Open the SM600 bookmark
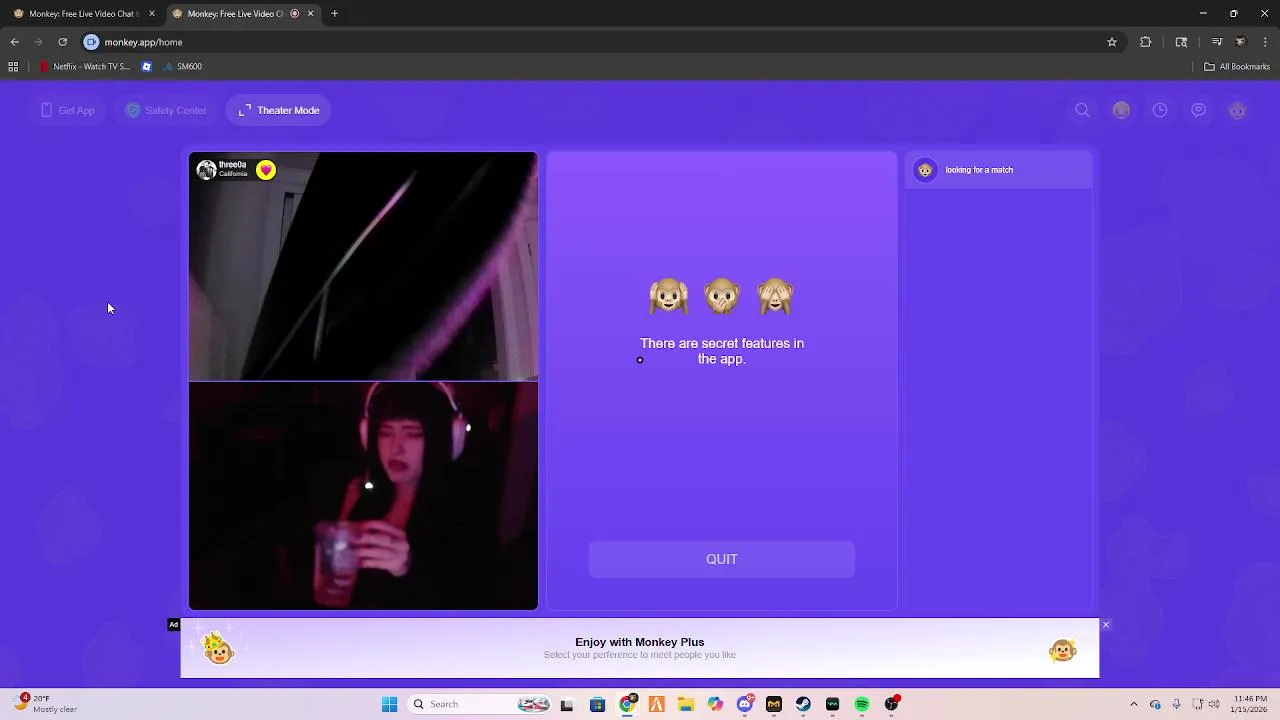 coord(183,67)
